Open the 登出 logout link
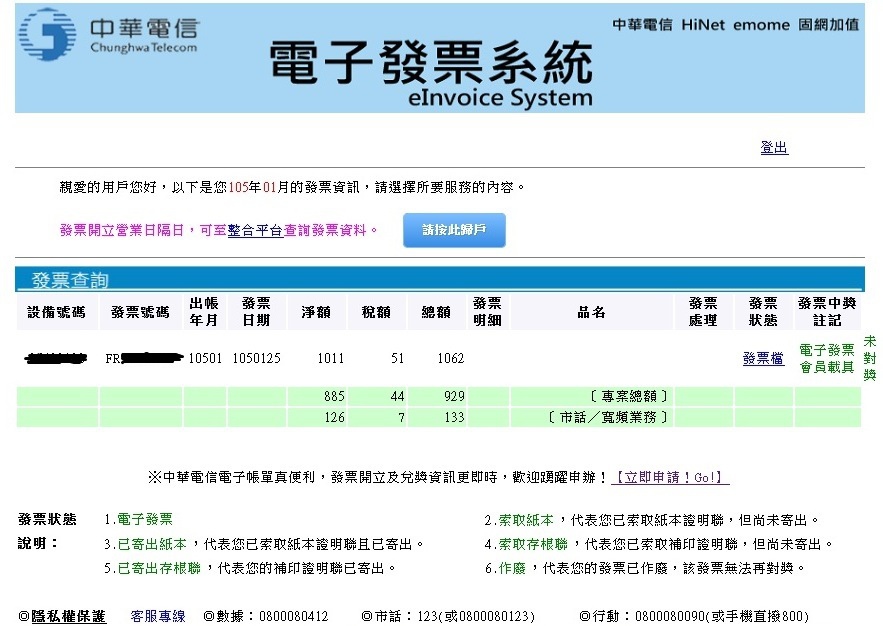This screenshot has height=626, width=883. (x=773, y=146)
